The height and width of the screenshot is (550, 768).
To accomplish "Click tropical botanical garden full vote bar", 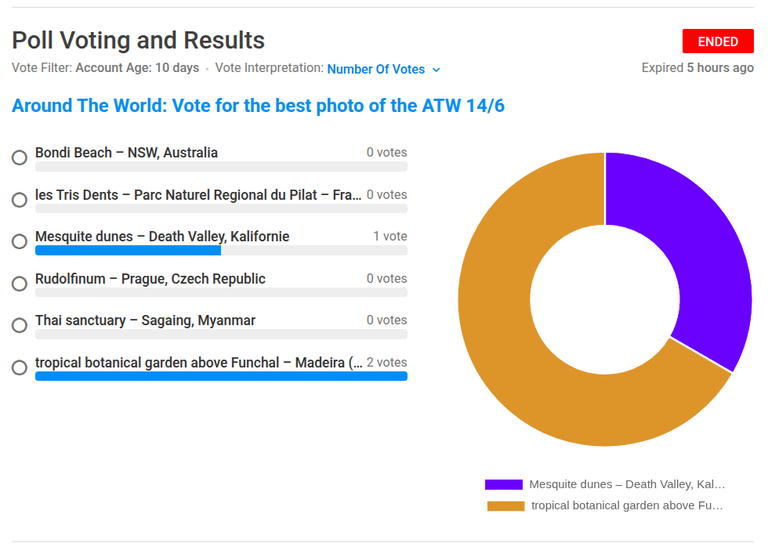I will [x=221, y=376].
